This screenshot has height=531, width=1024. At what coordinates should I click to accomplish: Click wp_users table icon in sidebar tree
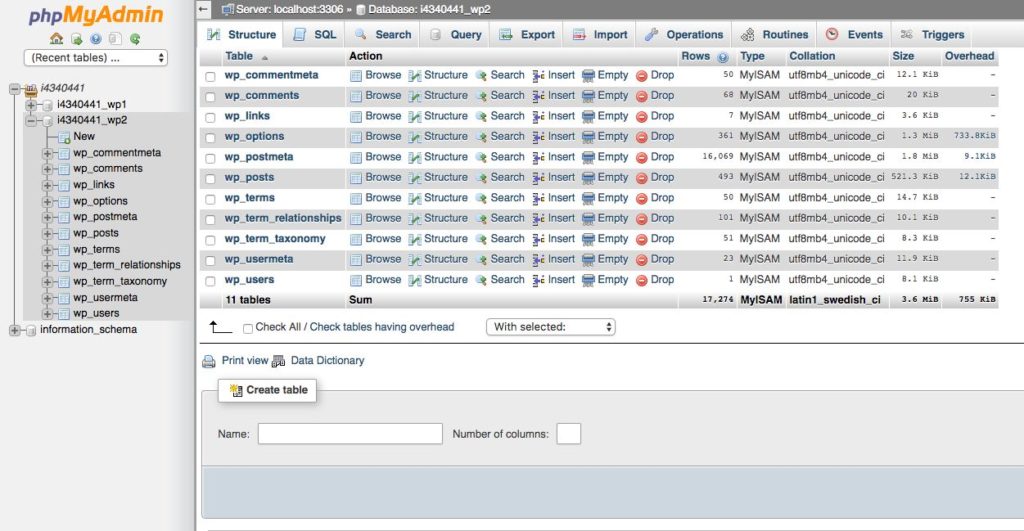click(x=64, y=314)
